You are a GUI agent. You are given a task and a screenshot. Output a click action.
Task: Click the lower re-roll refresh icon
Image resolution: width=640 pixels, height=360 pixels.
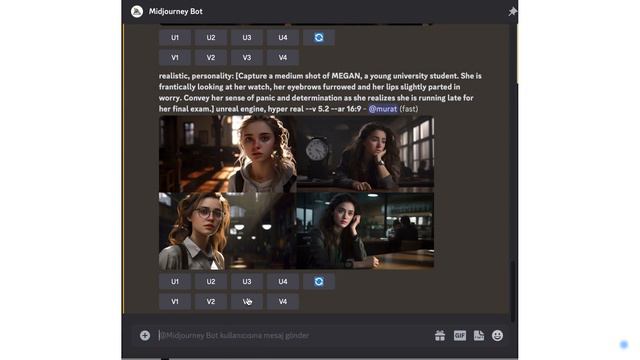point(319,282)
